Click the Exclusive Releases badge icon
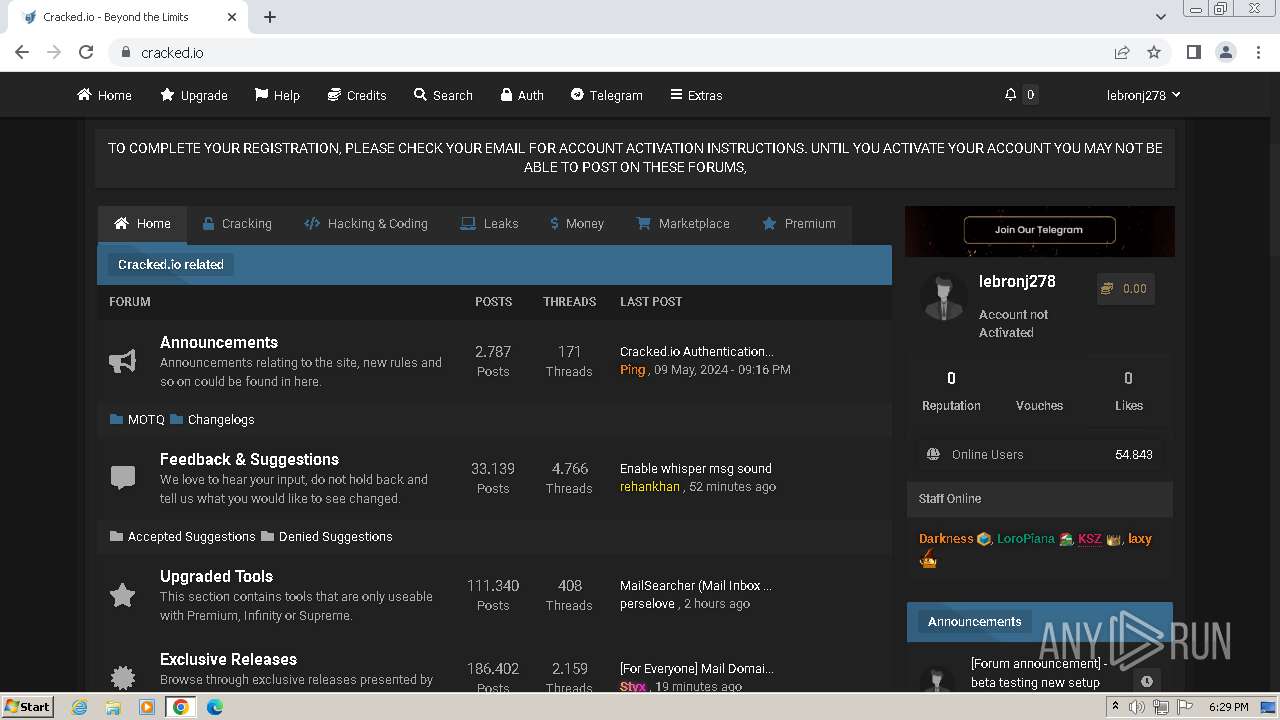1280x720 pixels. pos(122,678)
